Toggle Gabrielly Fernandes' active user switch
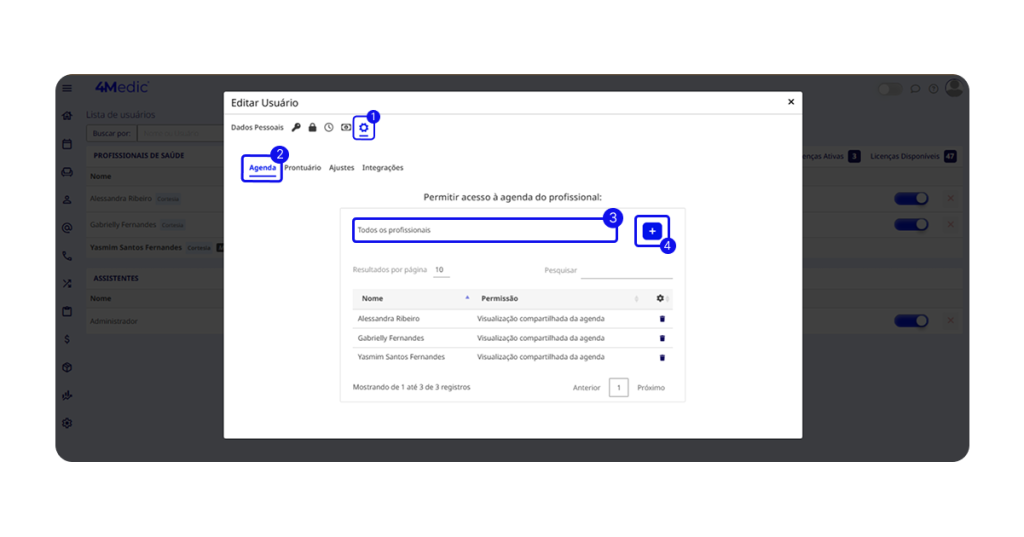Screen dimensions: 1024x537 coord(910,225)
